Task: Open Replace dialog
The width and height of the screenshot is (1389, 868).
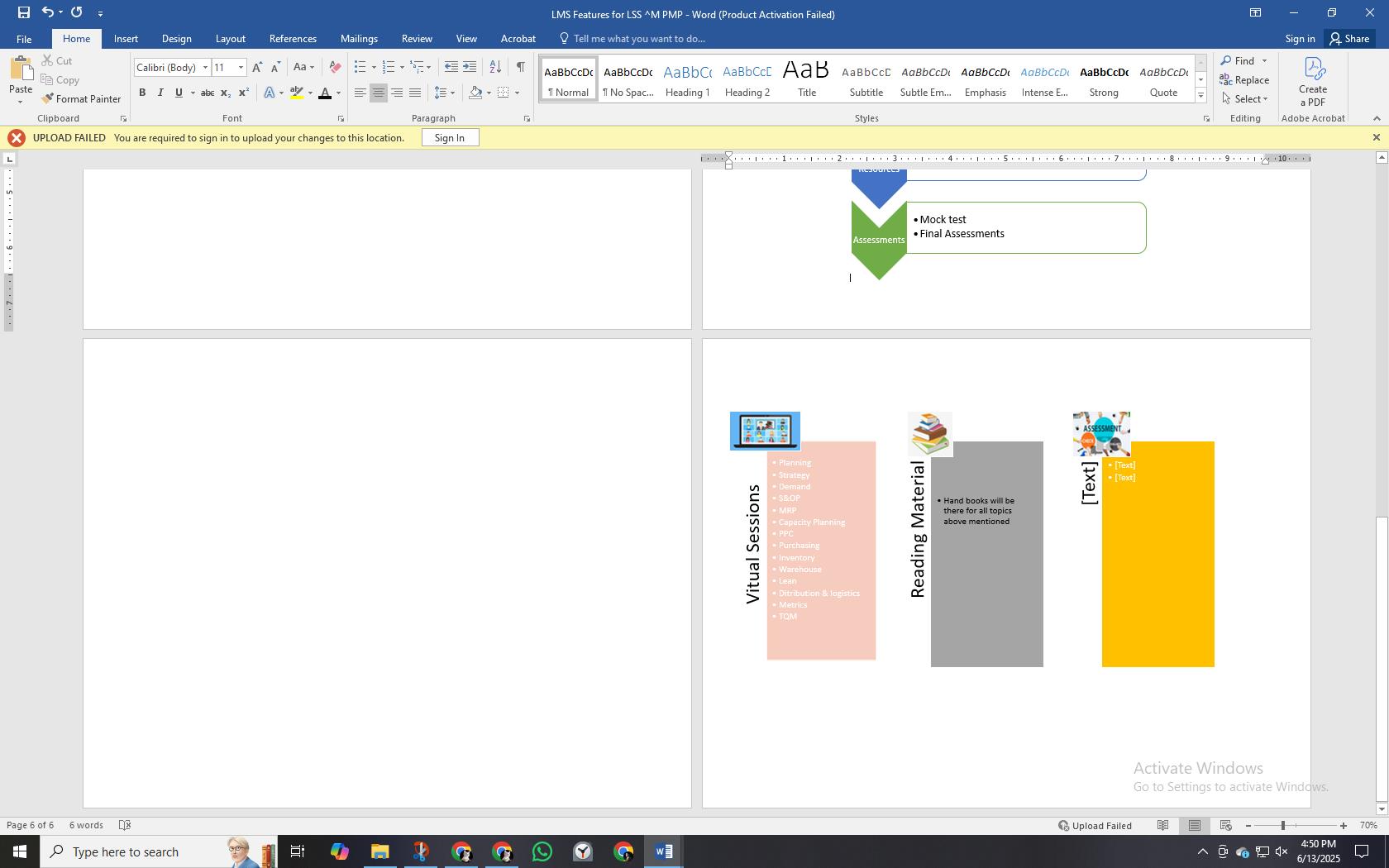Action: coord(1245,79)
